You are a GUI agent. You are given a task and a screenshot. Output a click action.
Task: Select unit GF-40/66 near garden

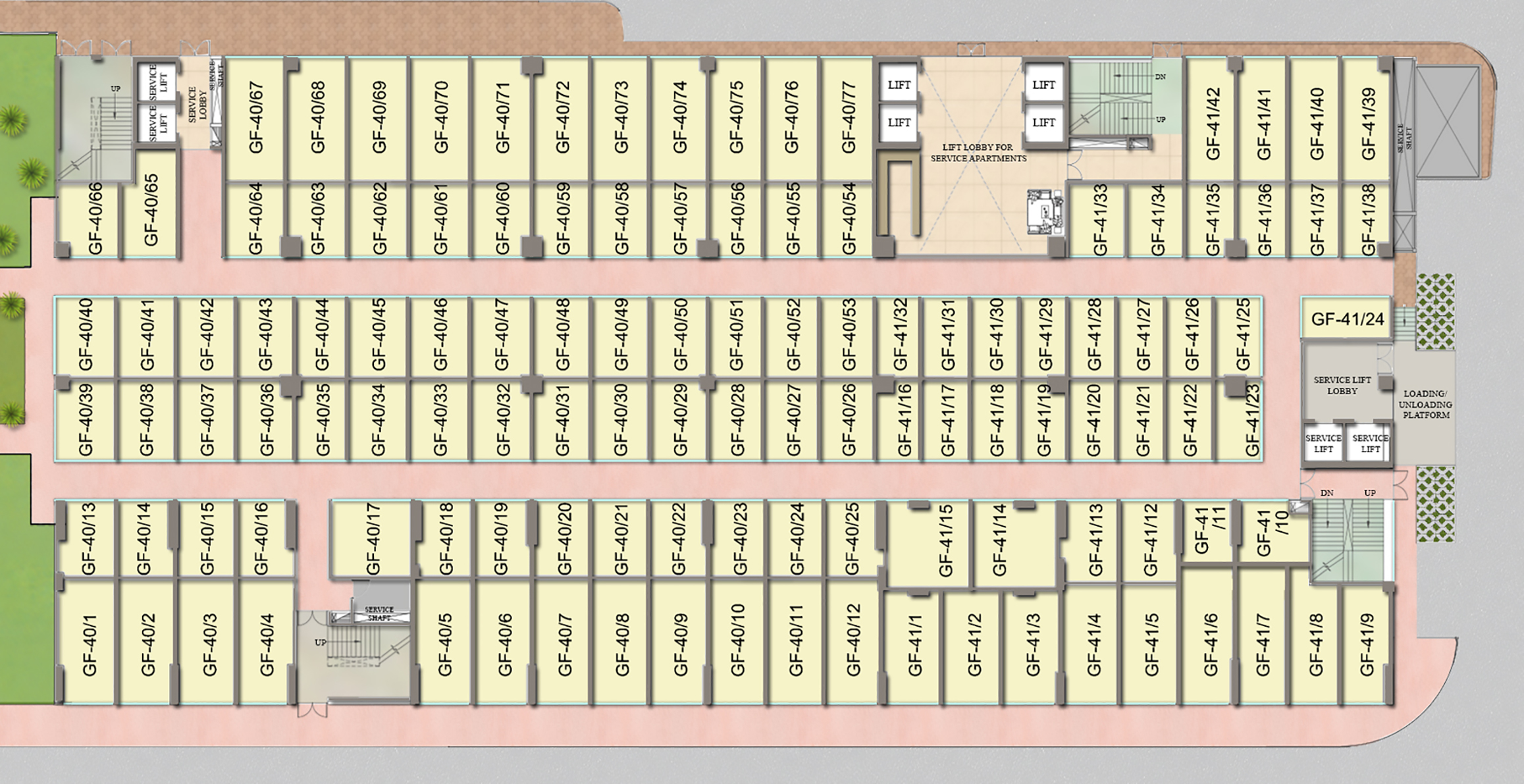tap(95, 219)
